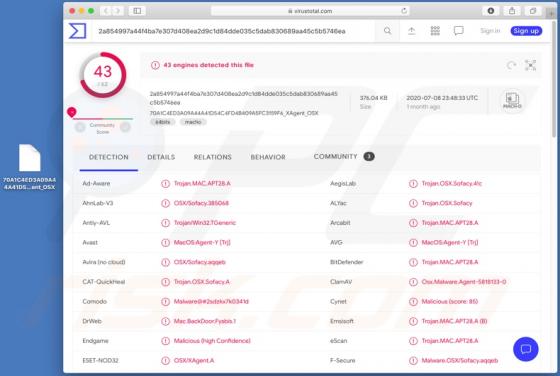The width and height of the screenshot is (560, 376).
Task: Click the reanalyze refresh icon
Action: pyautogui.click(x=511, y=65)
